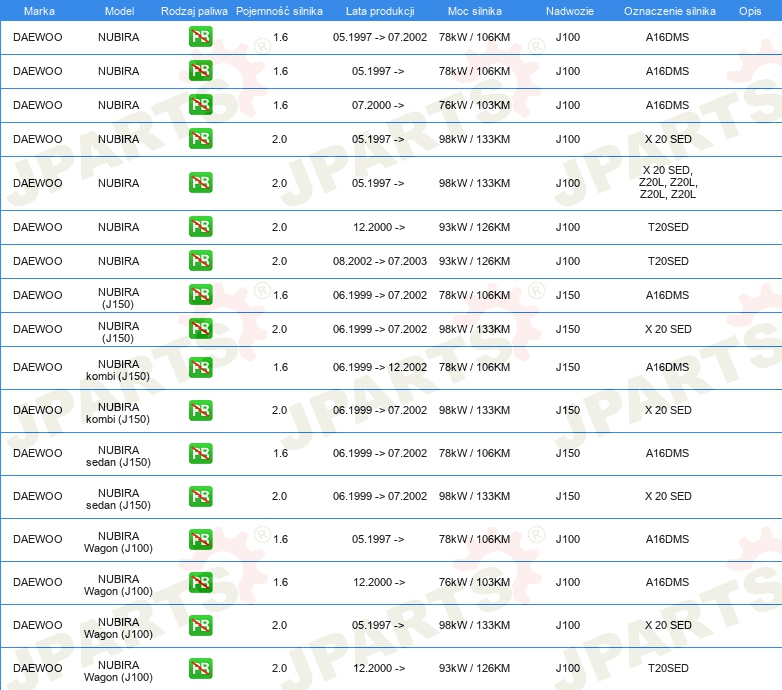Click model cell NUBIRA kombi (J150) in 2.0 row
The height and width of the screenshot is (690, 782).
[x=118, y=413]
